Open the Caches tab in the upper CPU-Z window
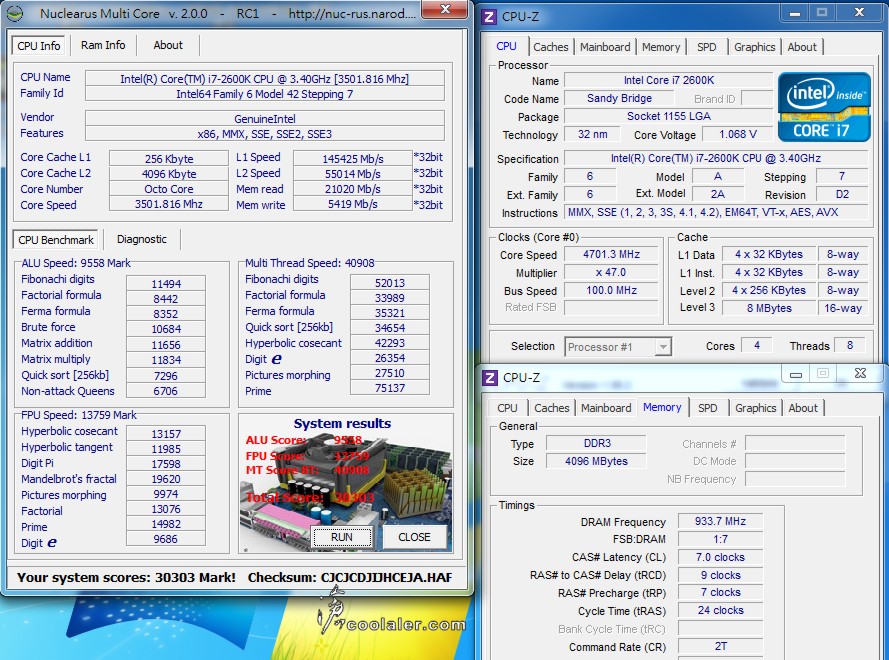This screenshot has width=889, height=660. 551,47
